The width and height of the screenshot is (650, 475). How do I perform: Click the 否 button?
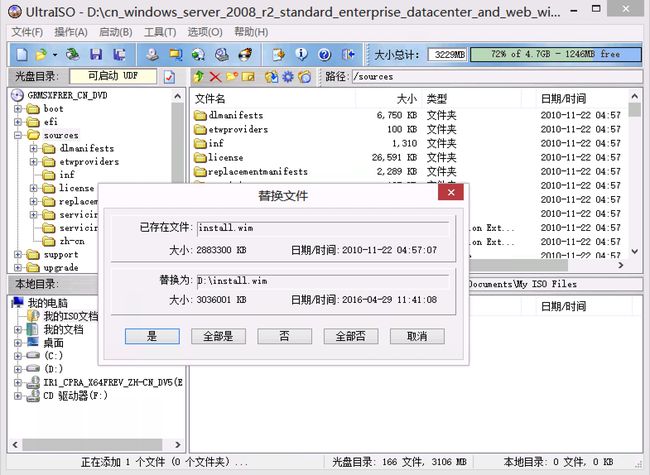(284, 336)
